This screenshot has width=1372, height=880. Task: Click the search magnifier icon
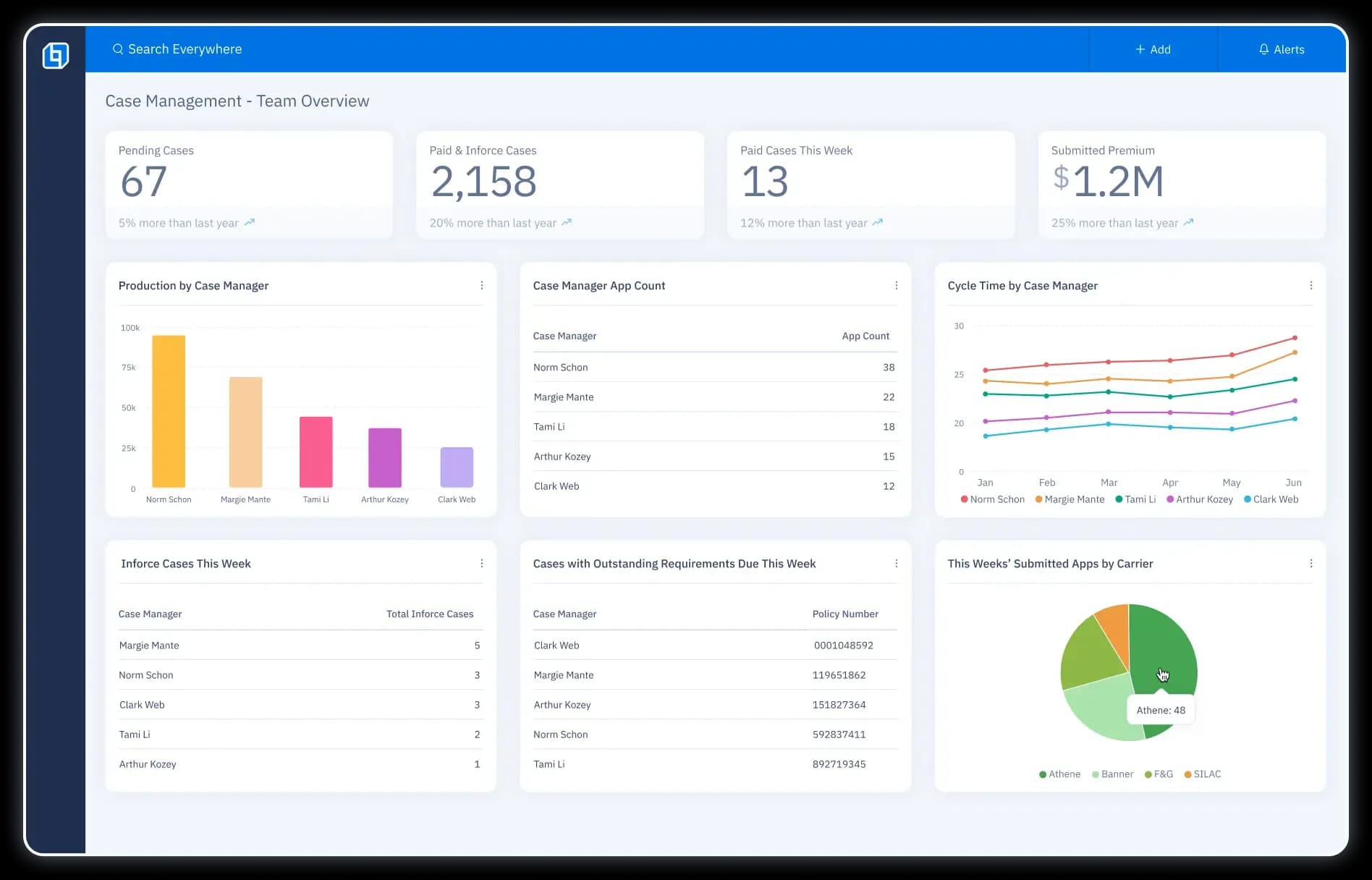coord(118,49)
